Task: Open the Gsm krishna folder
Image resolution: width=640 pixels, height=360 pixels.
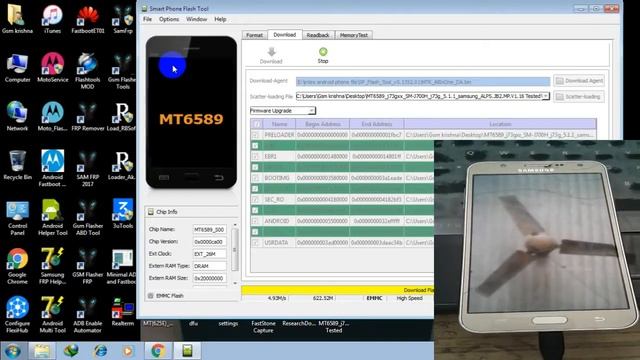Action: click(17, 19)
